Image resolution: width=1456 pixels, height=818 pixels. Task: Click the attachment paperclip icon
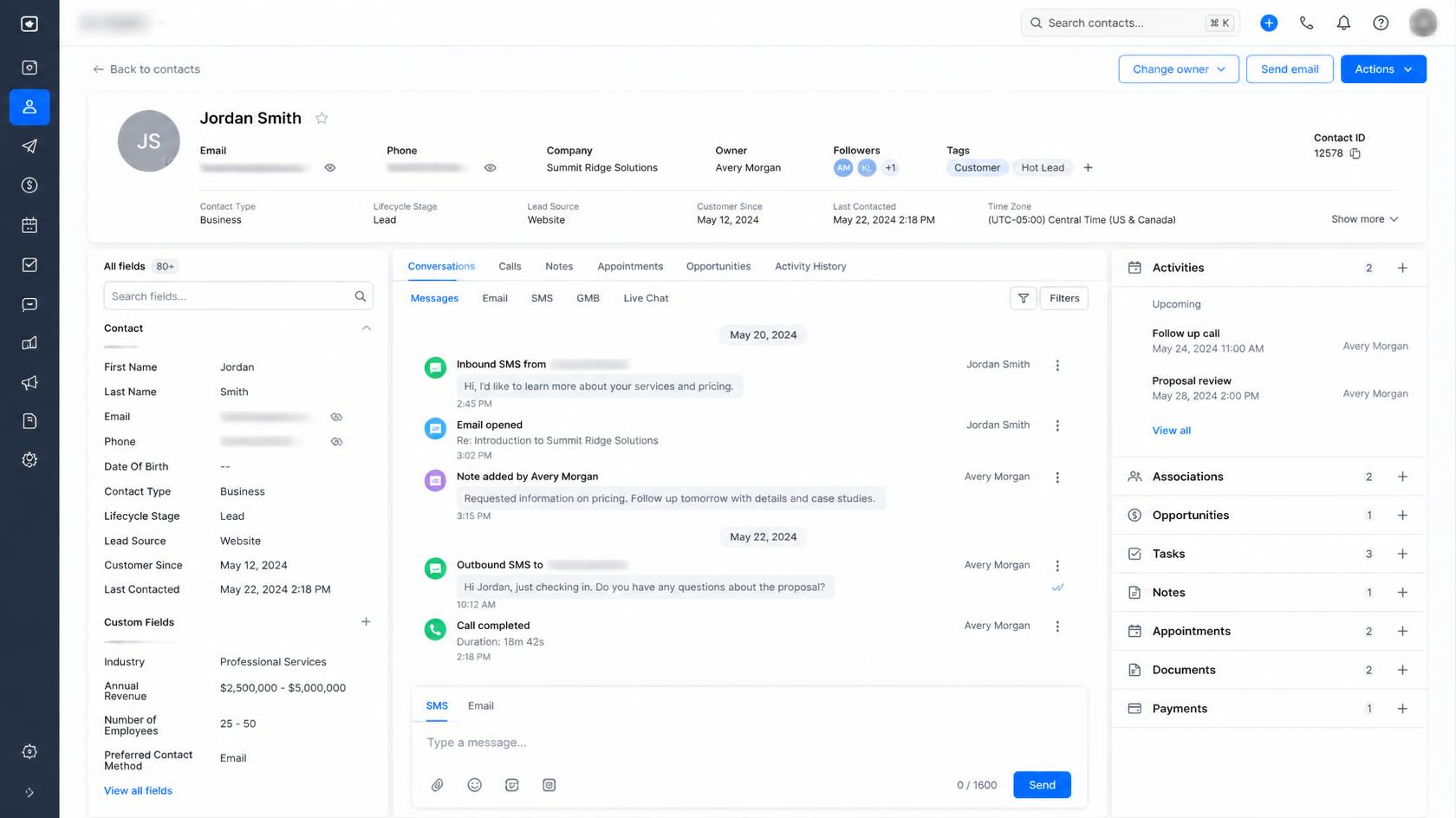click(x=438, y=785)
